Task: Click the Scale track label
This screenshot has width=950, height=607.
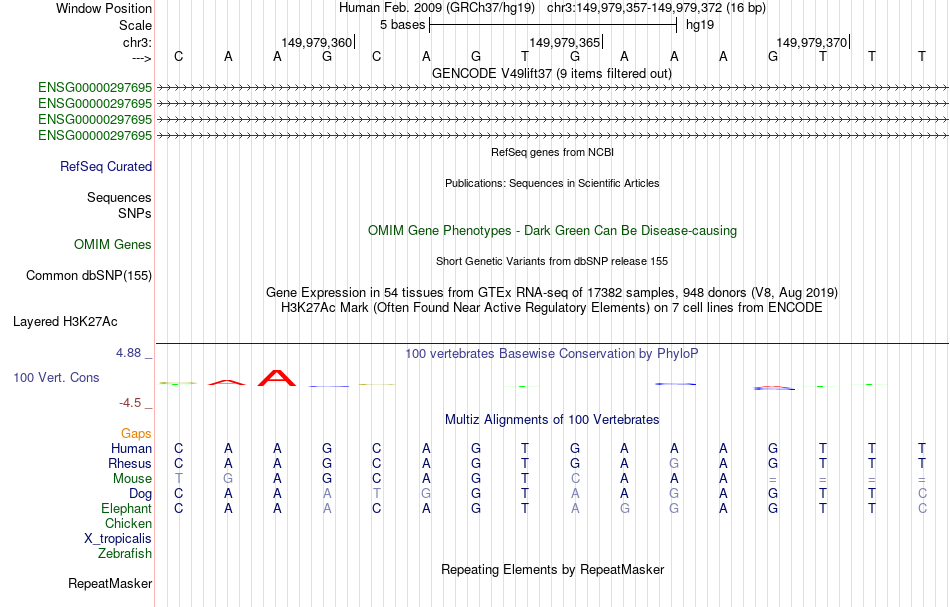Action: 135,25
